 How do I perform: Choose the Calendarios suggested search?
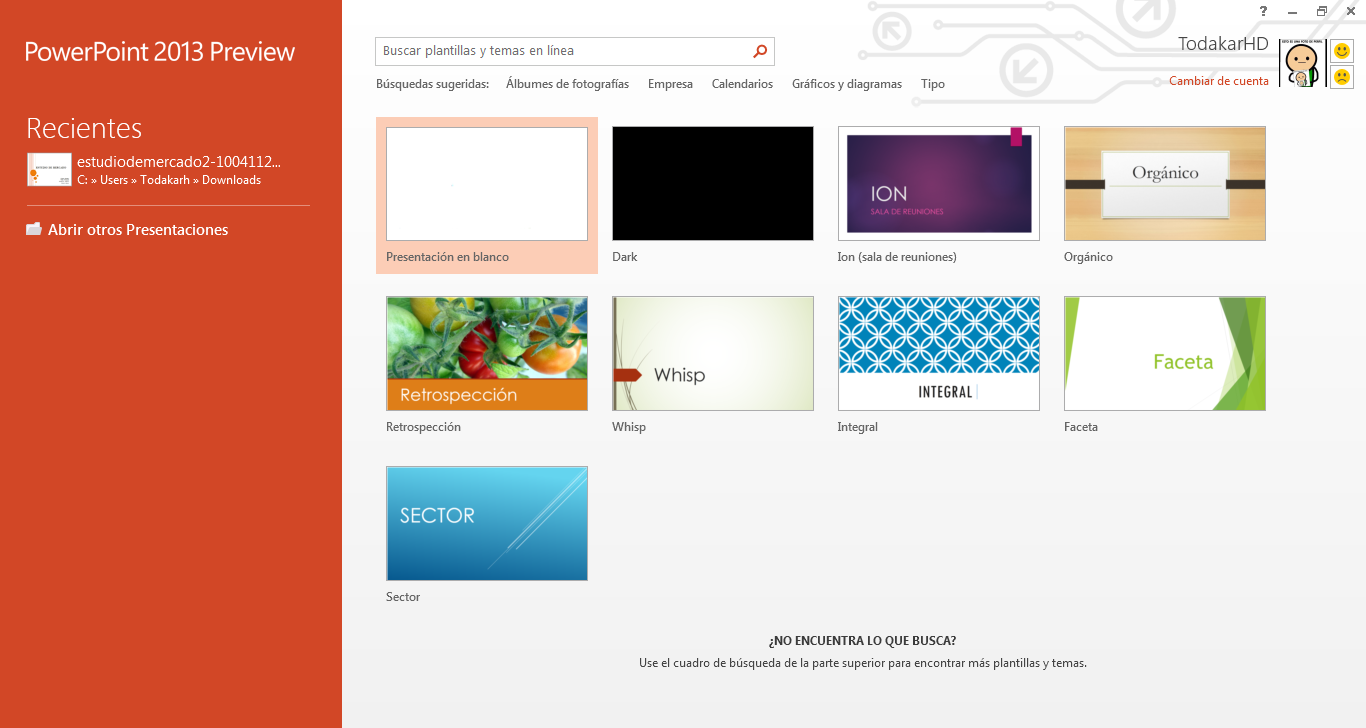[742, 84]
